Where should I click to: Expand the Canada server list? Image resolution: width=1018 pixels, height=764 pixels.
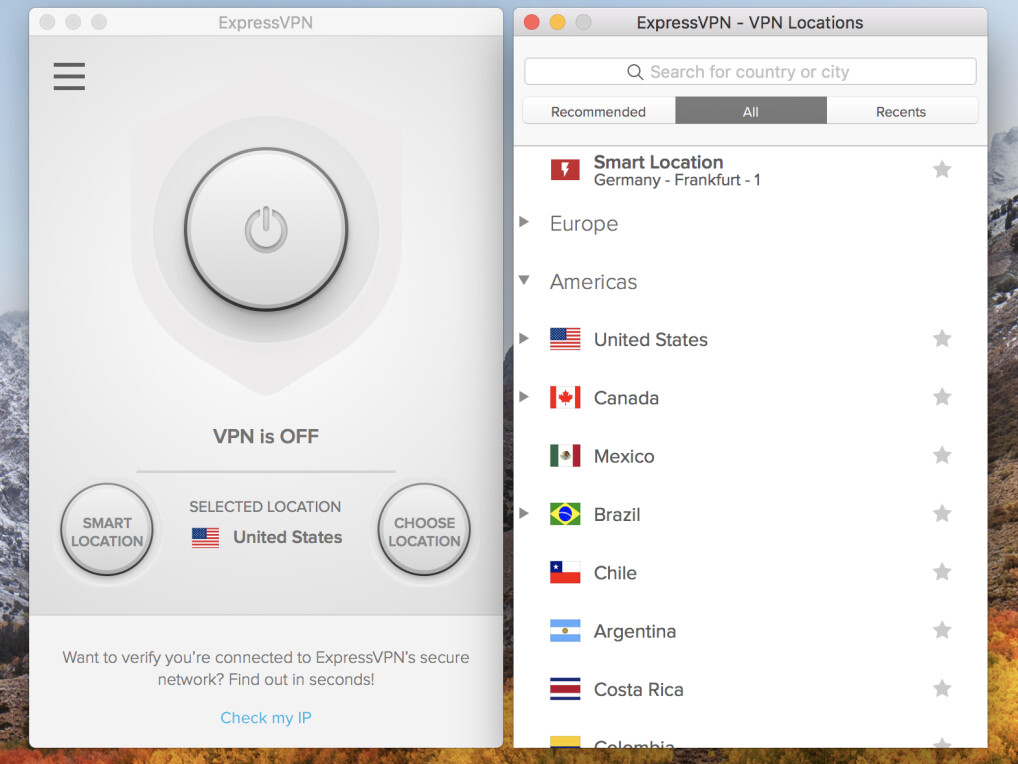(x=524, y=397)
